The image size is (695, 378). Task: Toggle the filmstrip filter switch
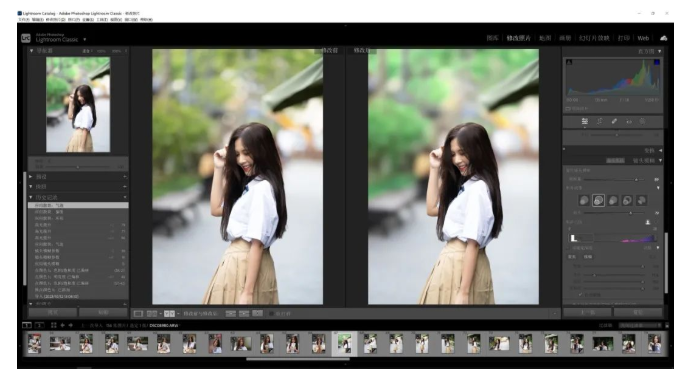[x=667, y=326]
